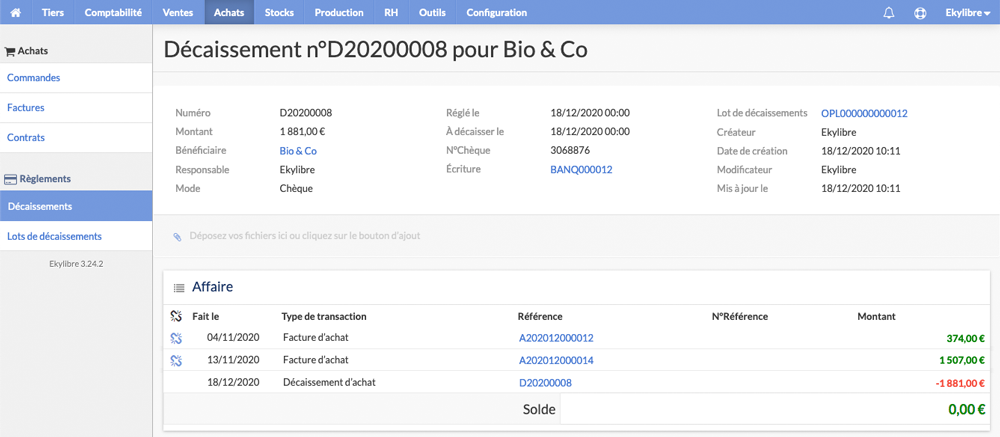Click the Décaissement d'achat transaction type
The width and height of the screenshot is (1000, 437).
coord(329,383)
